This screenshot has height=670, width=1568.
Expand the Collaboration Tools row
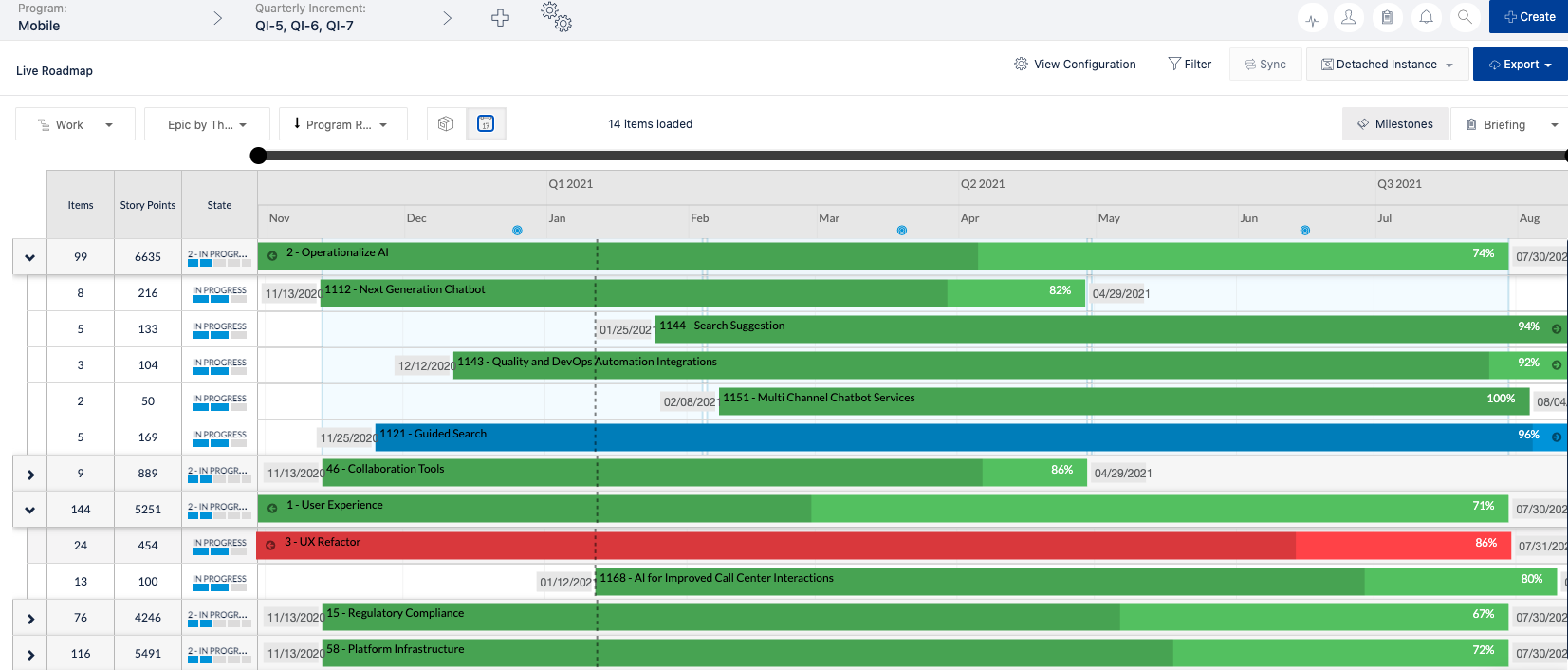point(30,474)
